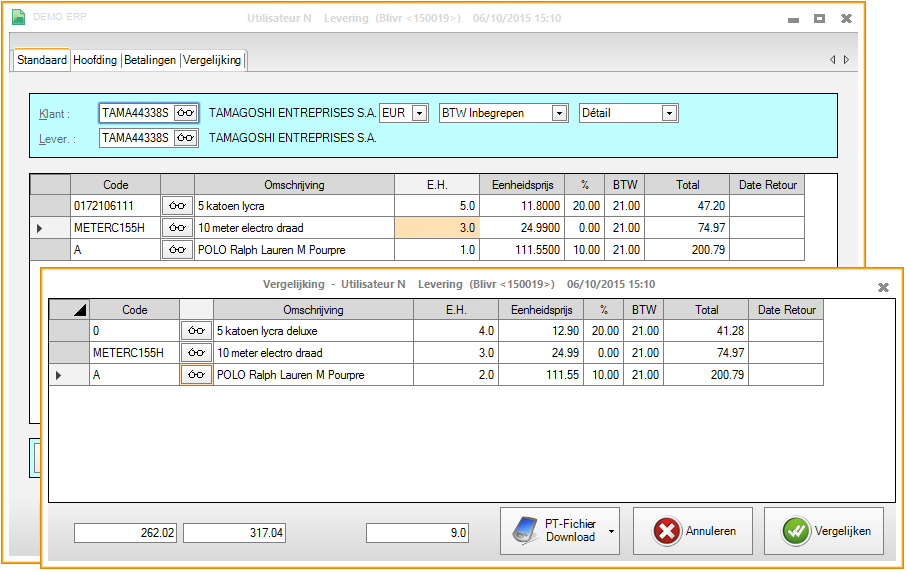Open lookup for code 0172106111 row
The image size is (907, 572).
[177, 206]
